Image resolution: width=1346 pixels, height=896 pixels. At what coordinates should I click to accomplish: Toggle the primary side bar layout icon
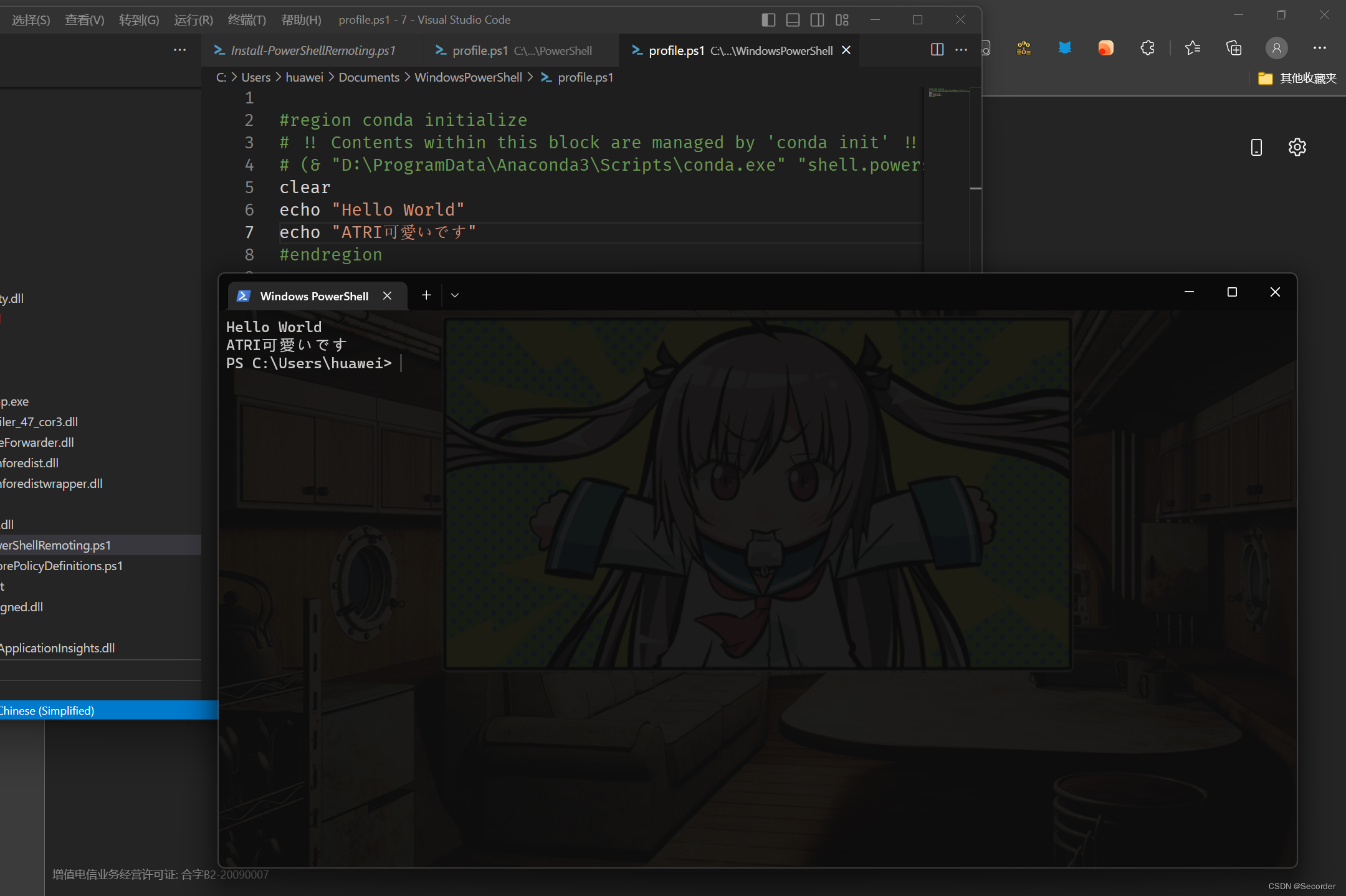[x=768, y=20]
